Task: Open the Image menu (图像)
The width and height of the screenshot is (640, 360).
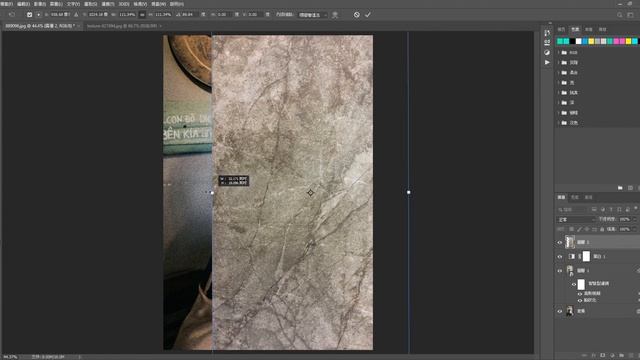Action: [x=40, y=4]
